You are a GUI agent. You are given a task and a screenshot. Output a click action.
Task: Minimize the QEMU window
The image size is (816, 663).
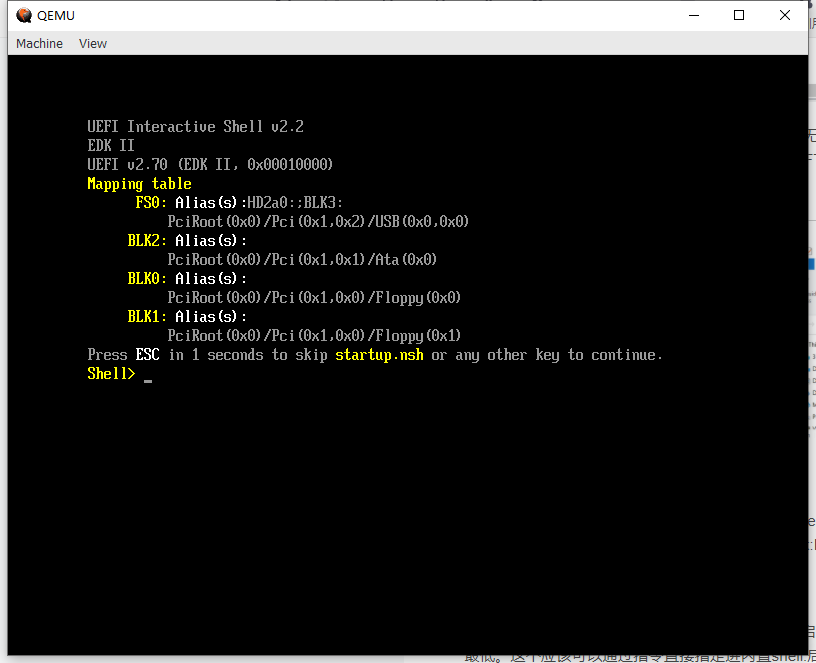coord(692,15)
